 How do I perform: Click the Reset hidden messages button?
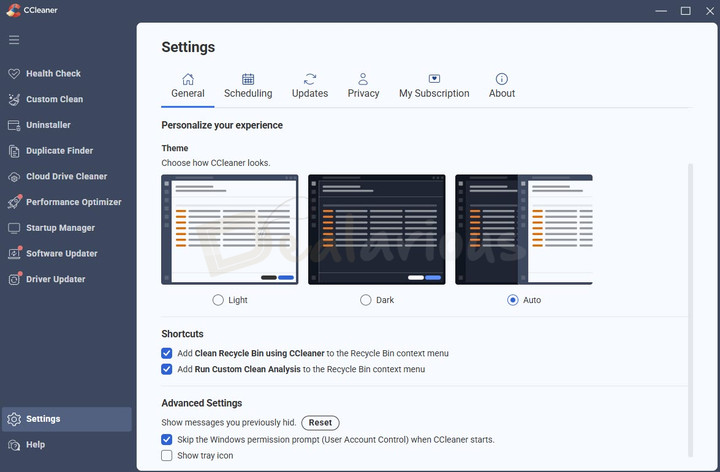pos(320,422)
